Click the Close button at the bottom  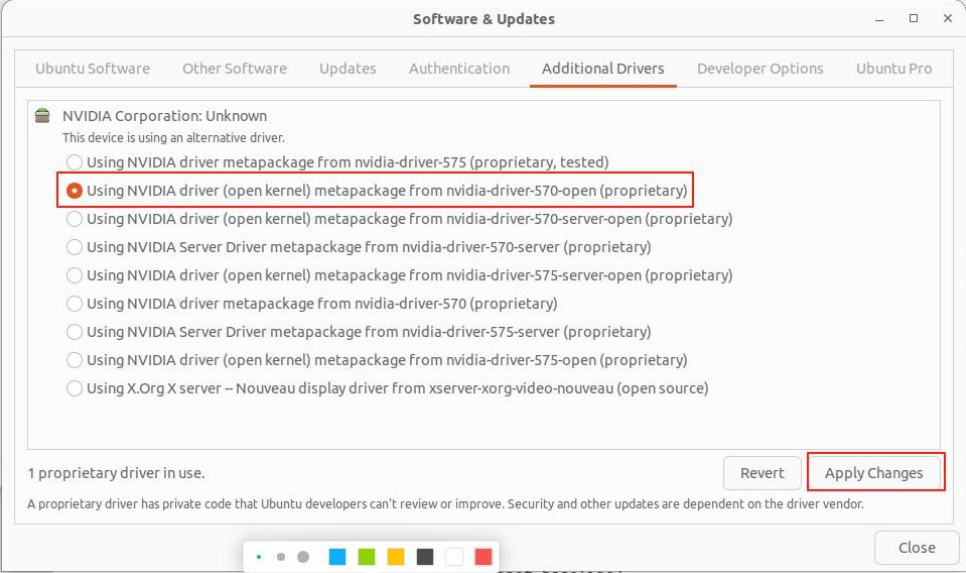tap(917, 547)
